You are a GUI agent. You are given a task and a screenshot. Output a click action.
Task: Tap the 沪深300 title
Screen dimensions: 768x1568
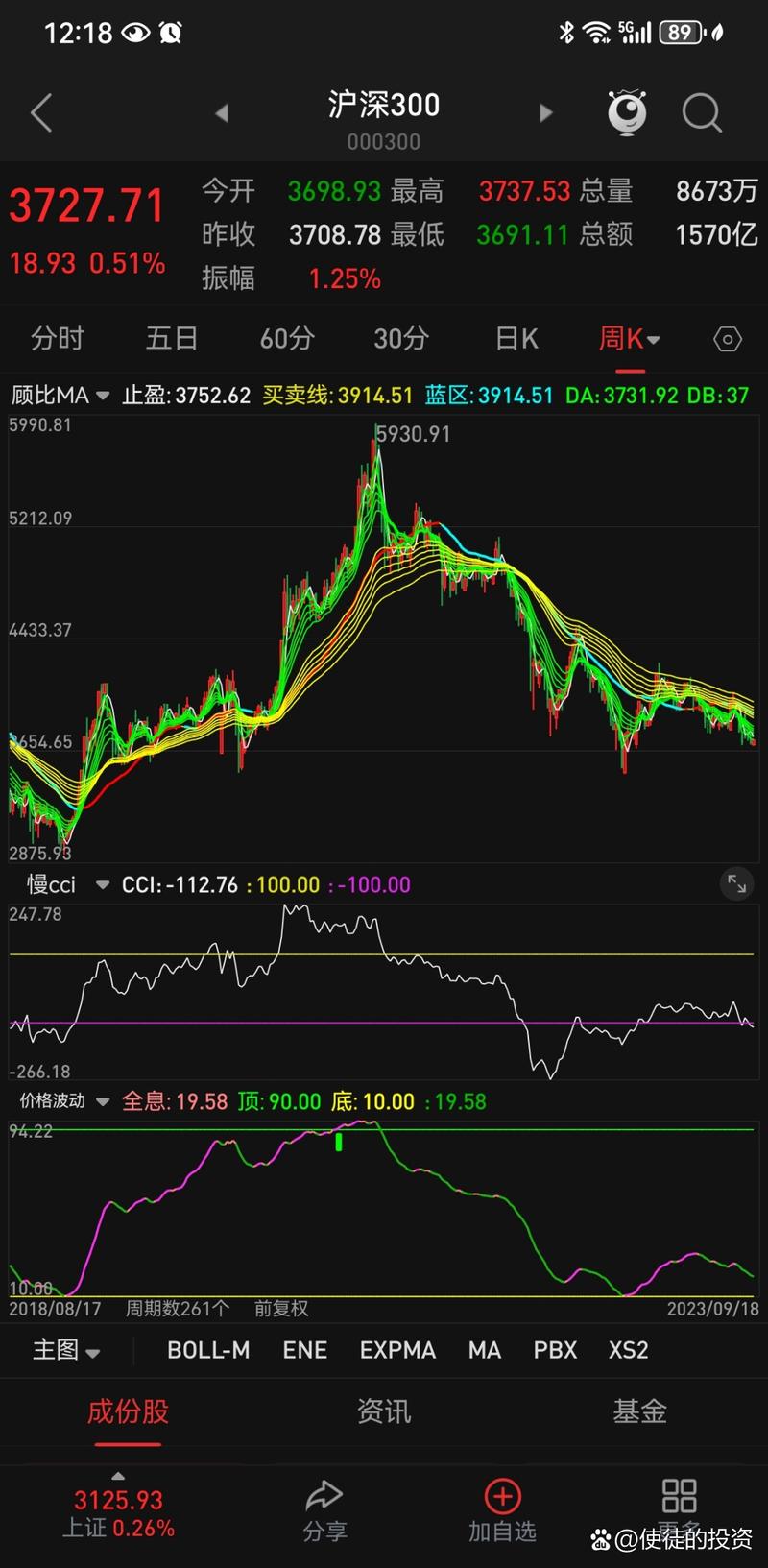[384, 105]
